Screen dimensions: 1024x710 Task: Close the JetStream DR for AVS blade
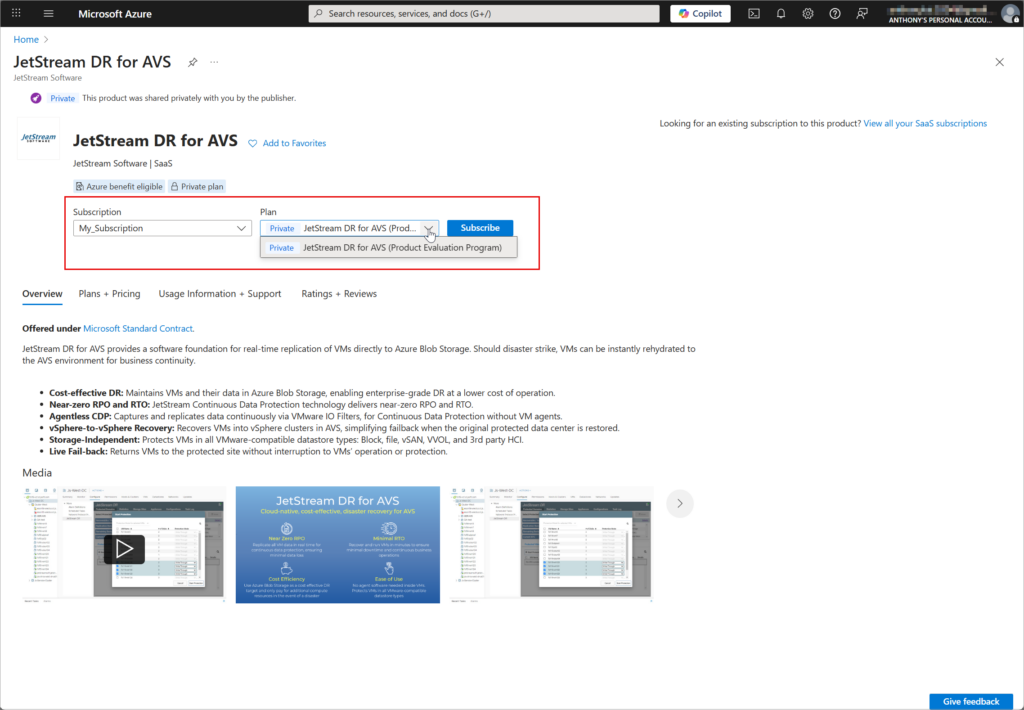point(999,62)
